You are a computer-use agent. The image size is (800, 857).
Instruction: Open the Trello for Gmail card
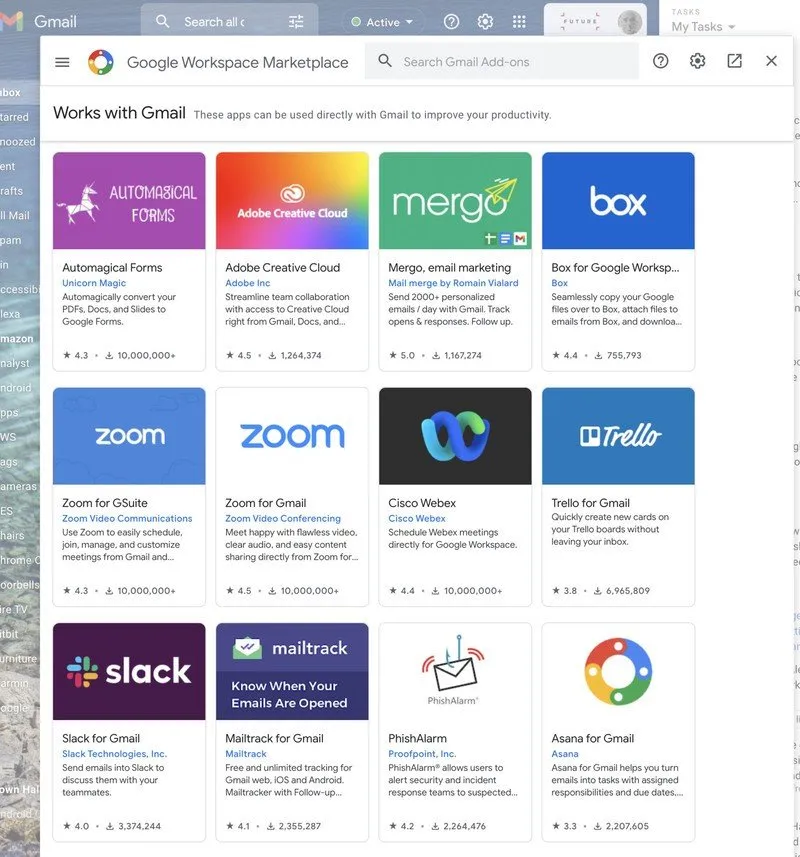coord(618,495)
